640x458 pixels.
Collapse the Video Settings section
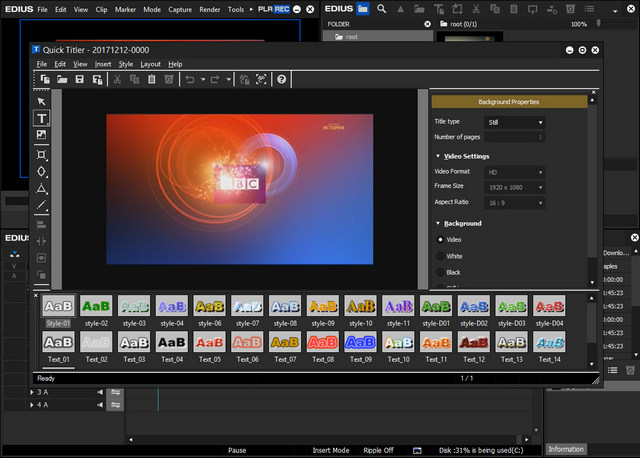pos(438,156)
